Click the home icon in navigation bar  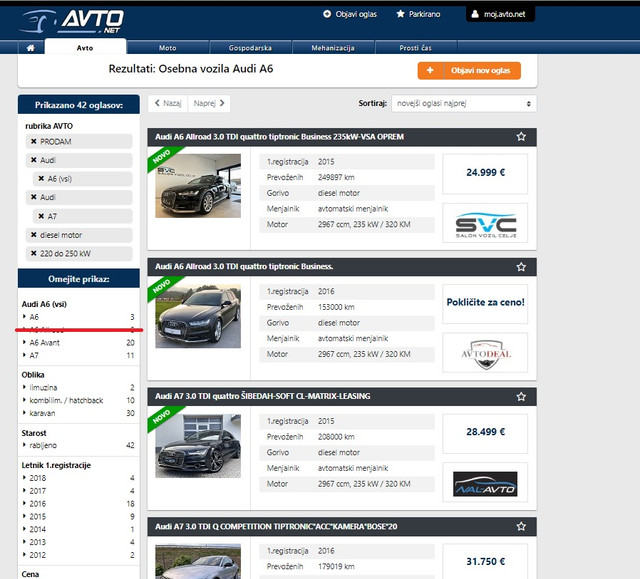(x=31, y=48)
